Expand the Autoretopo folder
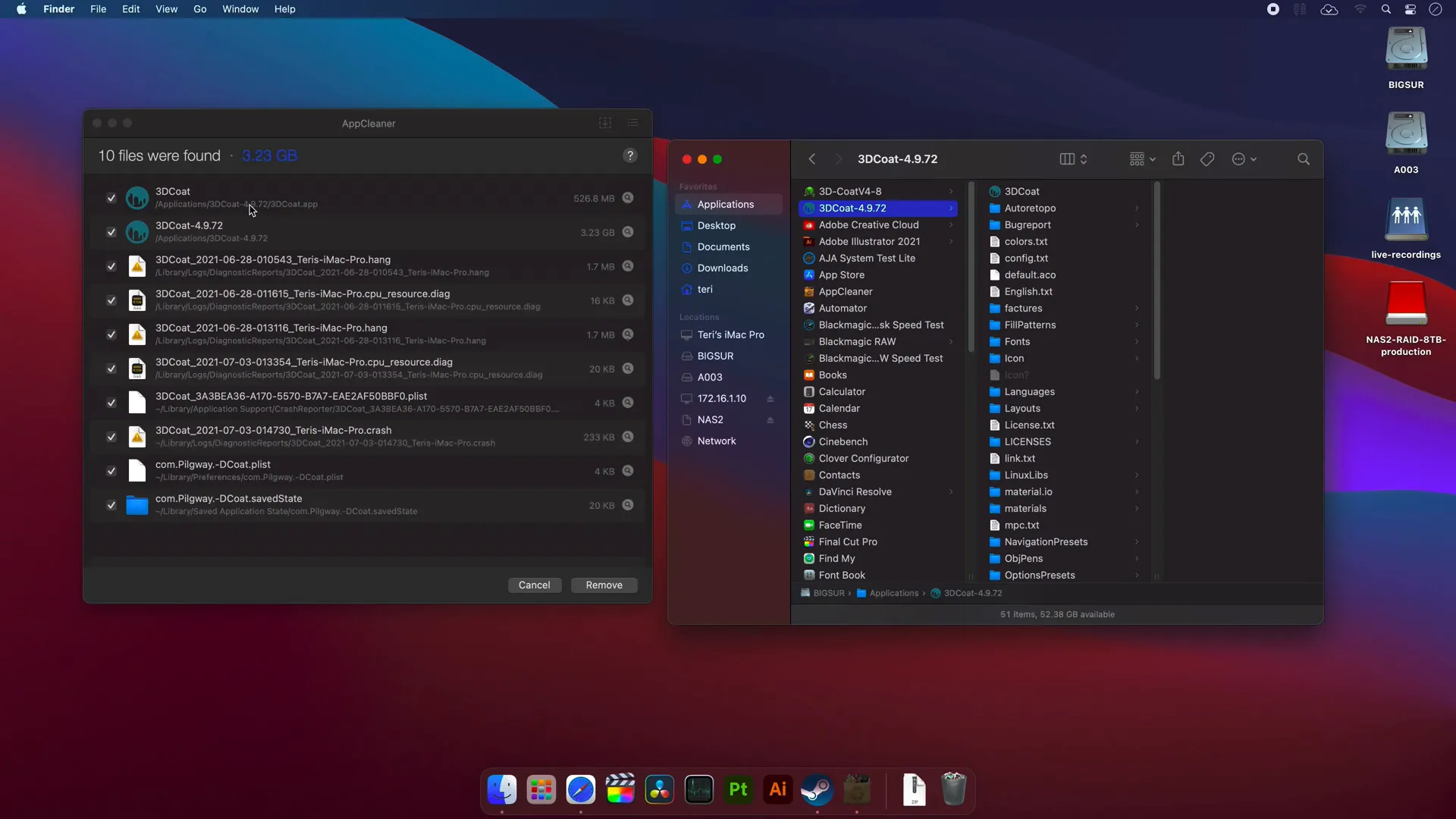This screenshot has width=1456, height=819. pos(1137,207)
